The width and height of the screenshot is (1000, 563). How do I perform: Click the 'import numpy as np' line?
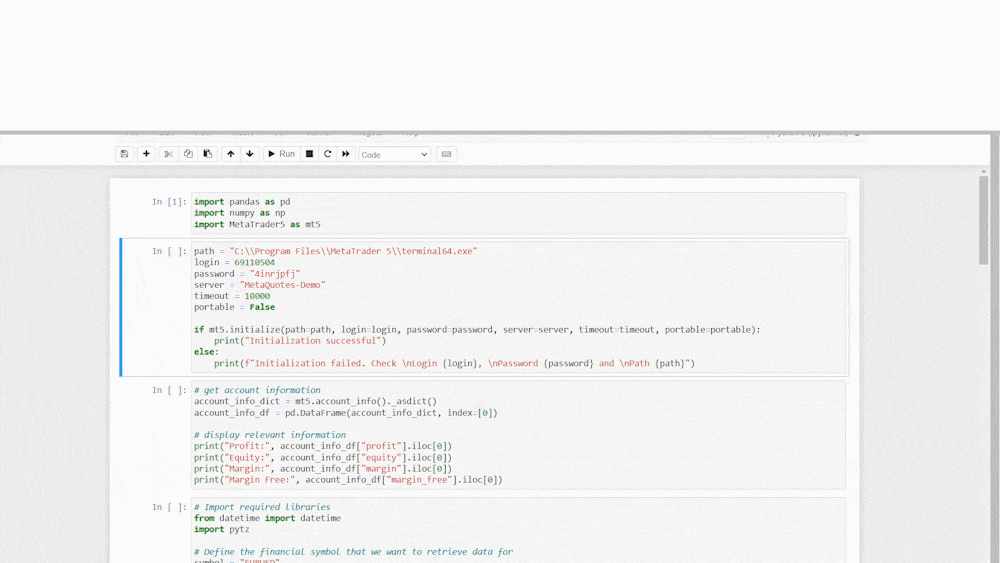[x=240, y=213]
